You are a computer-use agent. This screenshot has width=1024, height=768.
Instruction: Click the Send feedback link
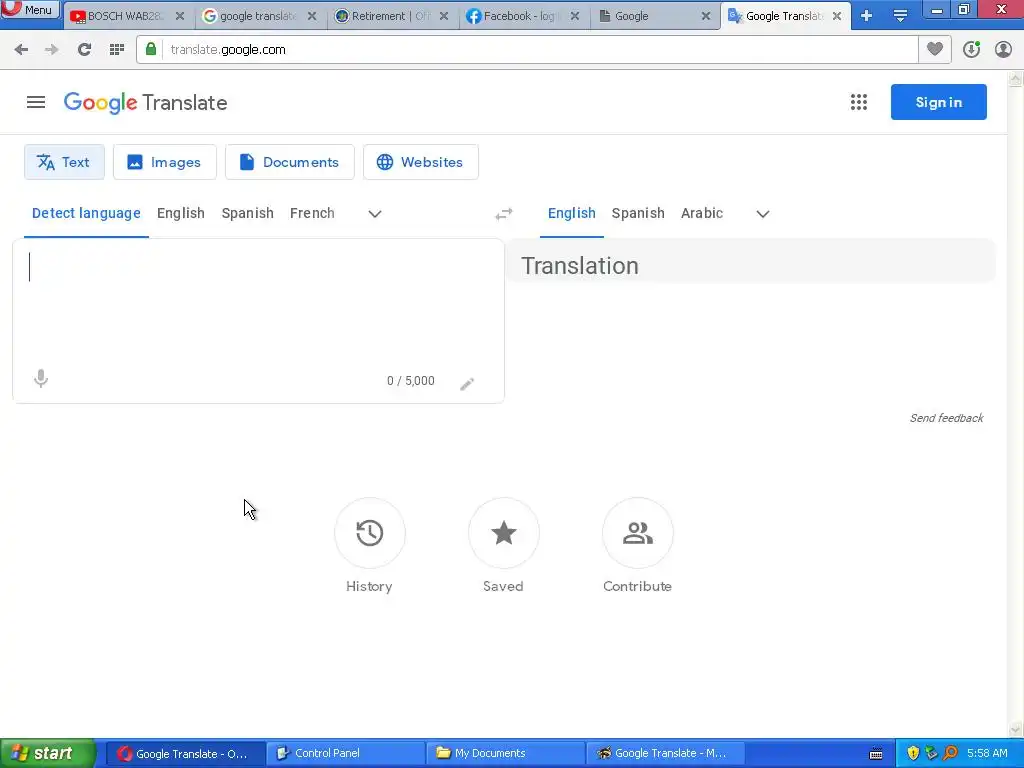[946, 418]
